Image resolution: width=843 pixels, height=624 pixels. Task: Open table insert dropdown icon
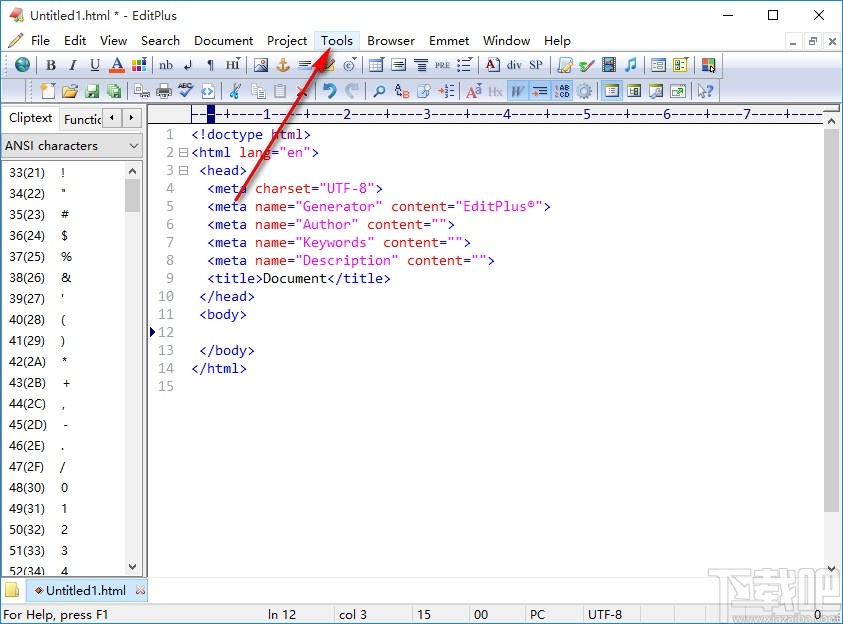[376, 65]
